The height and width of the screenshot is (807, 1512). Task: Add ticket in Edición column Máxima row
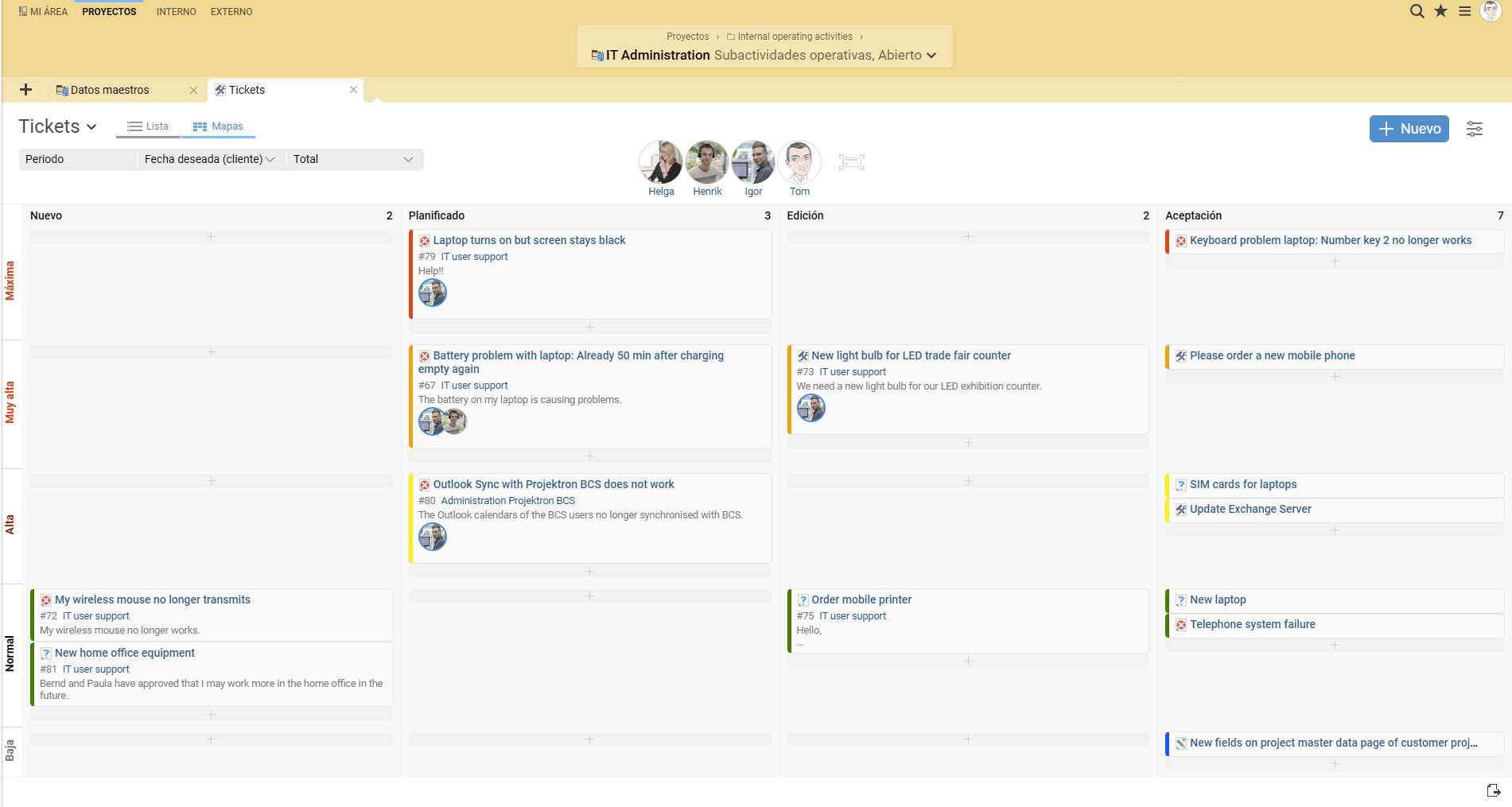click(x=968, y=237)
